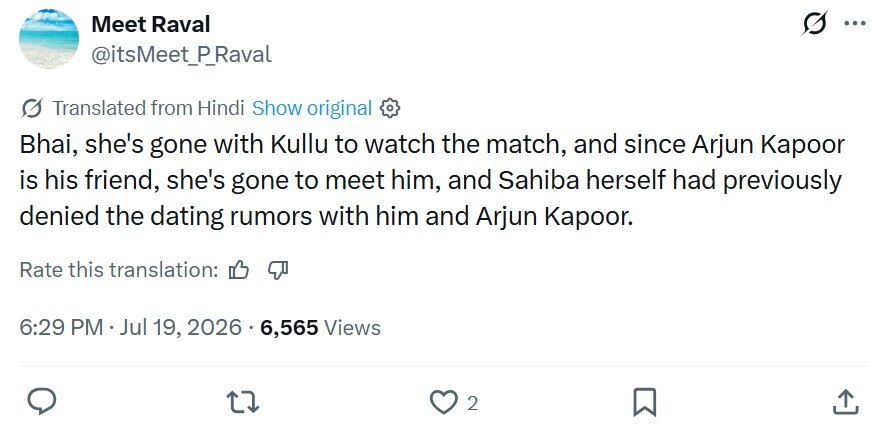Viewport: 877px width, 424px height.
Task: Open the Grok icon at top right
Action: click(814, 24)
